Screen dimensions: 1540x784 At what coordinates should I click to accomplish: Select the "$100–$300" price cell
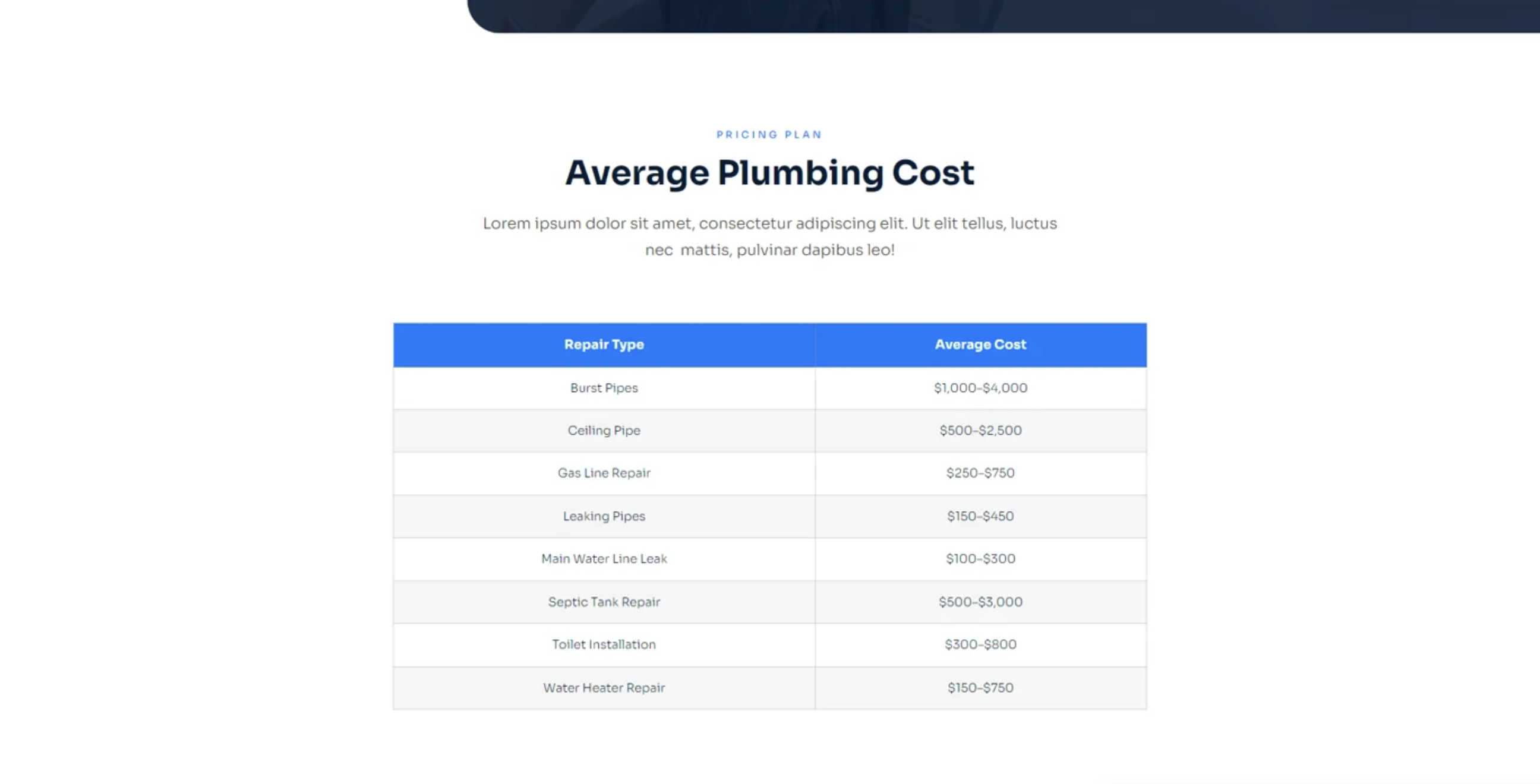980,559
